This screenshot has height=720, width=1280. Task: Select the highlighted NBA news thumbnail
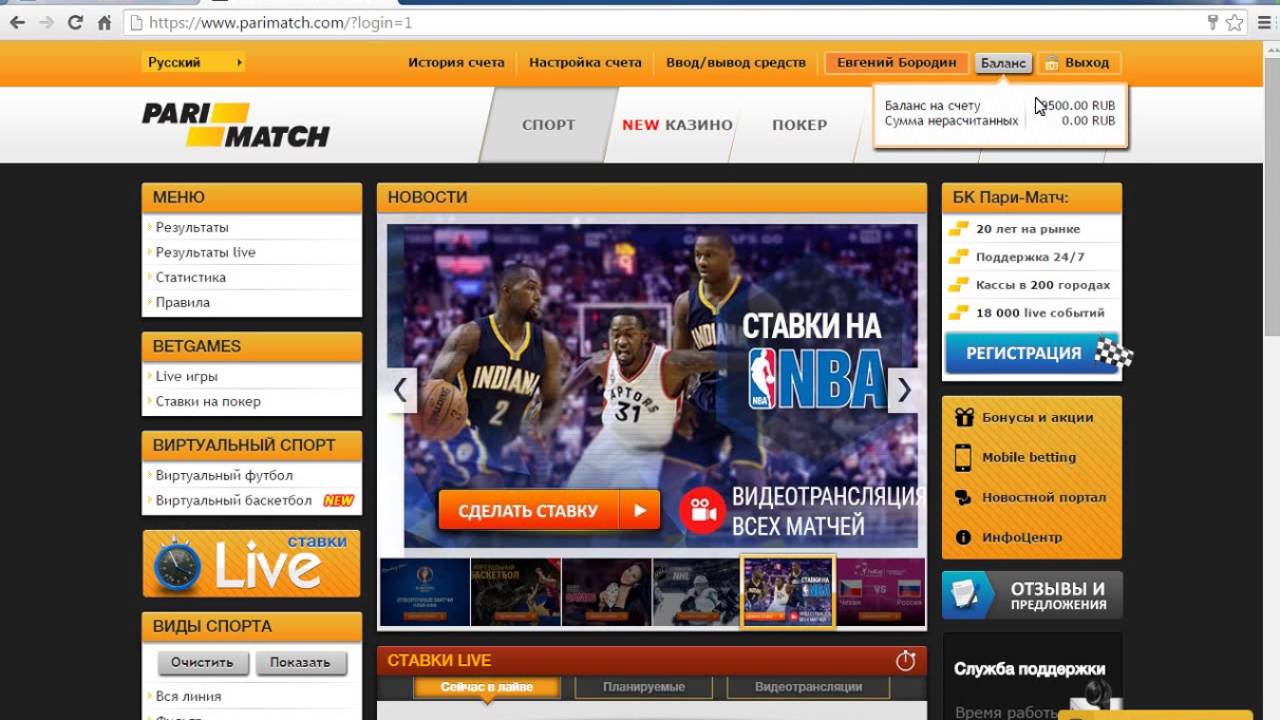pos(788,592)
